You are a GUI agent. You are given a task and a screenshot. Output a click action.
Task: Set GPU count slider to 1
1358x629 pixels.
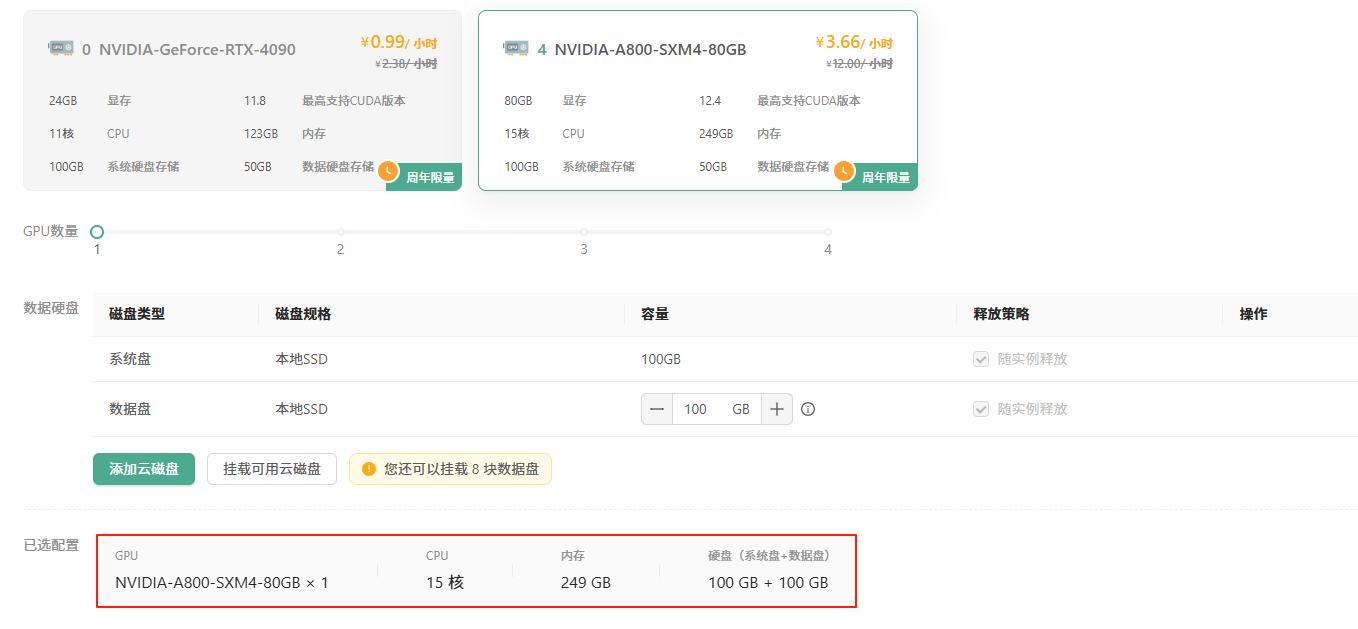pyautogui.click(x=97, y=232)
